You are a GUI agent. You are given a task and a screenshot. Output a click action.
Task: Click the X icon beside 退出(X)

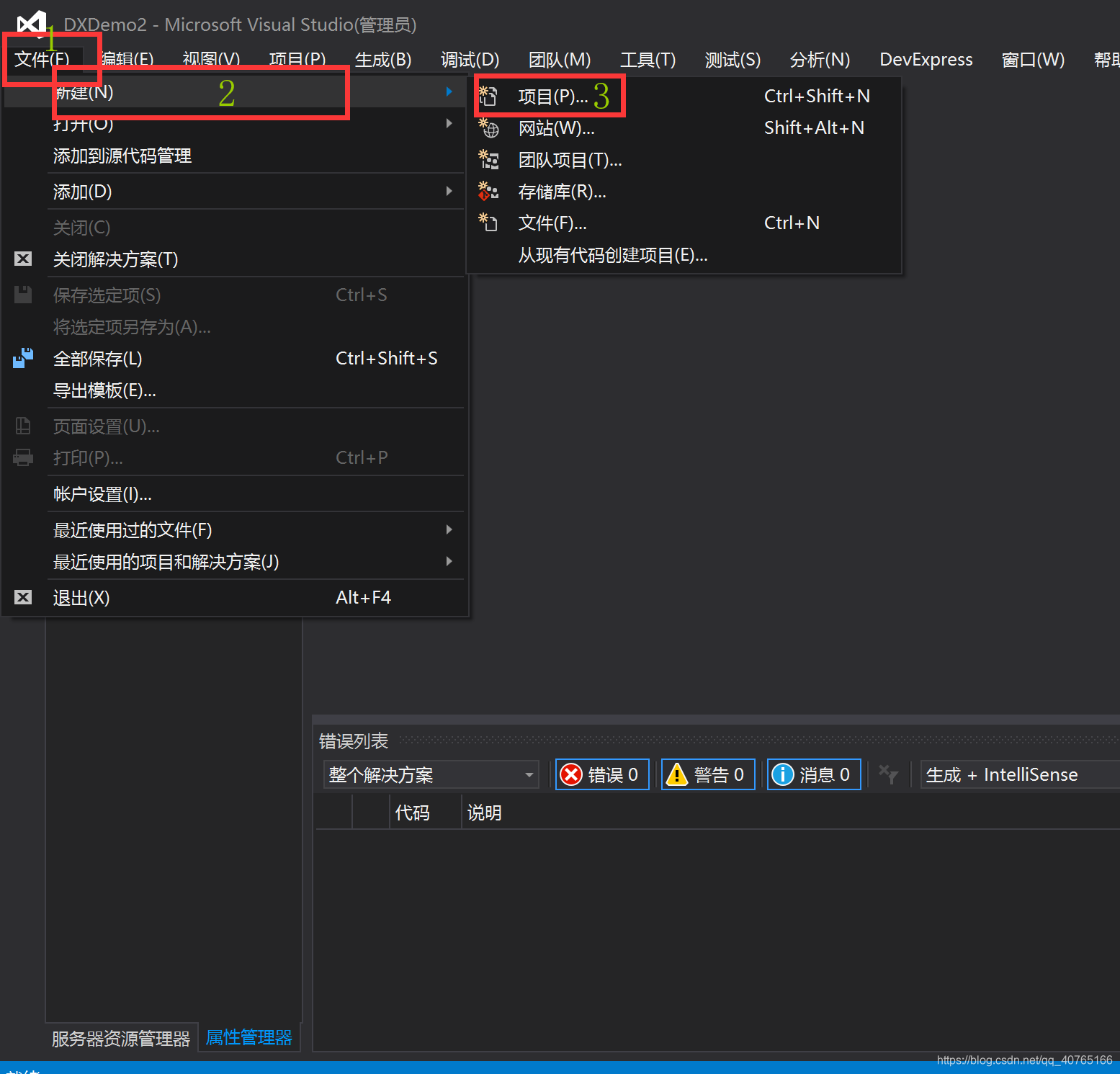(x=23, y=597)
